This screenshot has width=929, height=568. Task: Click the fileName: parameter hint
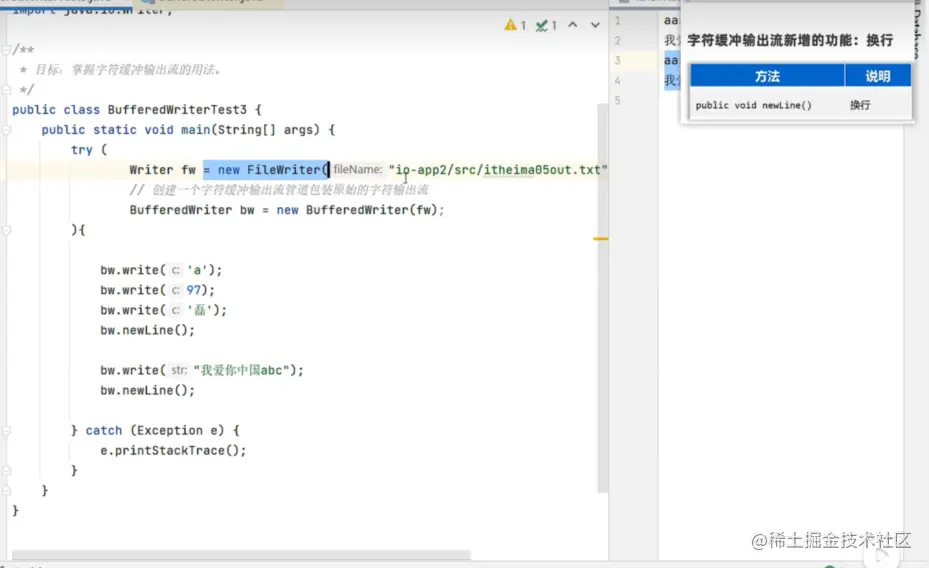[357, 170]
